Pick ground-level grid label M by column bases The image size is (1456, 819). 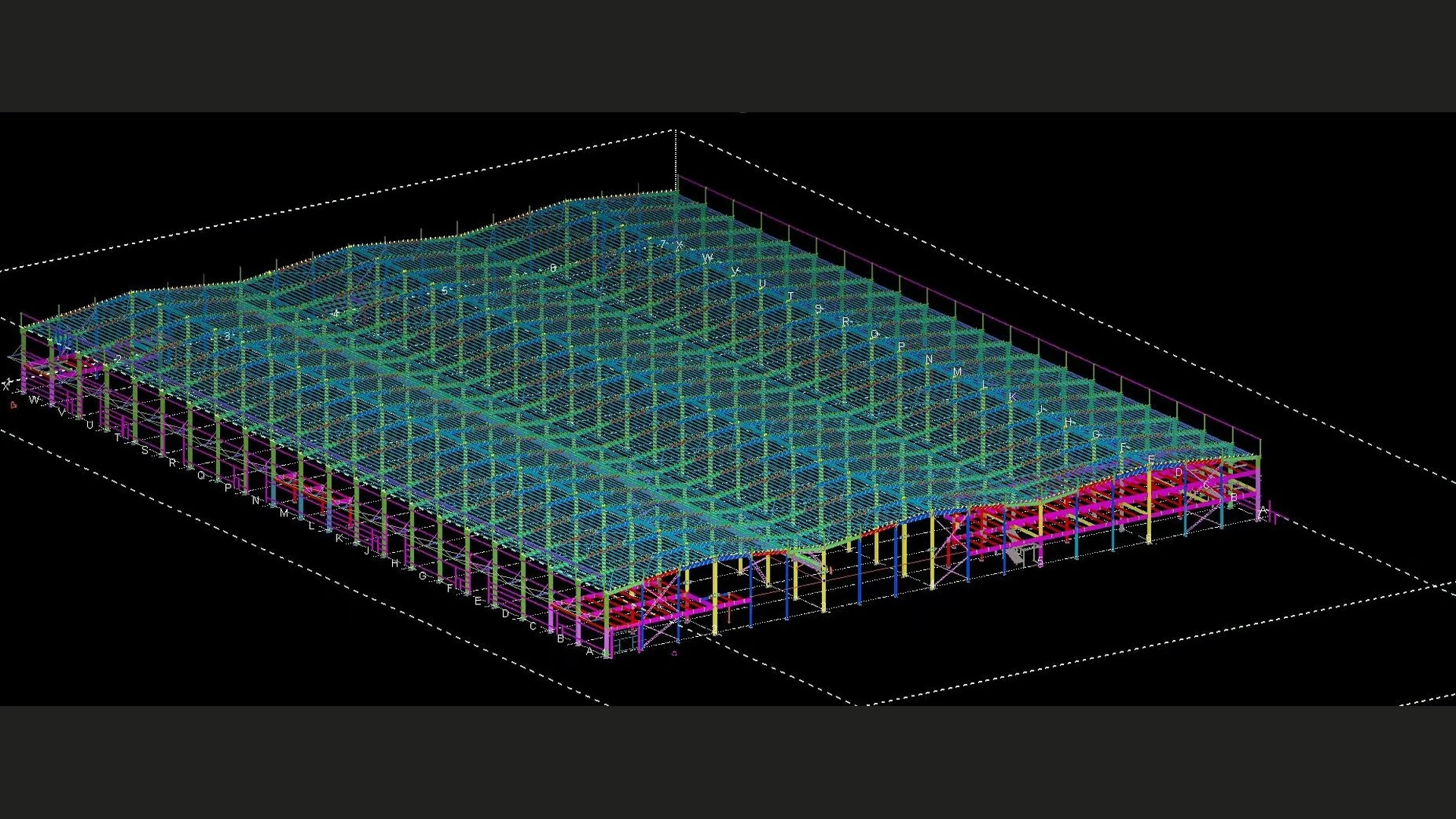coord(284,513)
